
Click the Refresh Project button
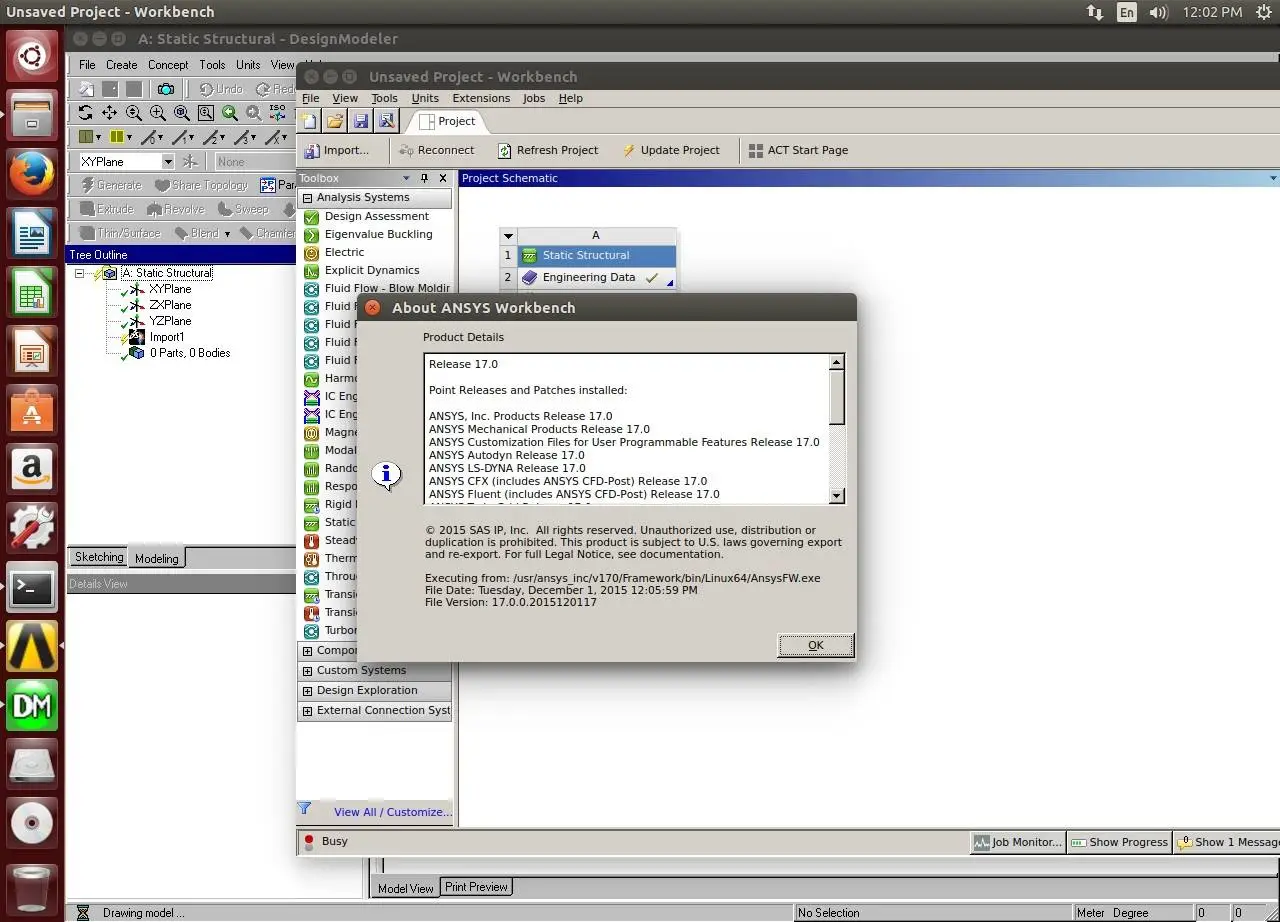547,150
